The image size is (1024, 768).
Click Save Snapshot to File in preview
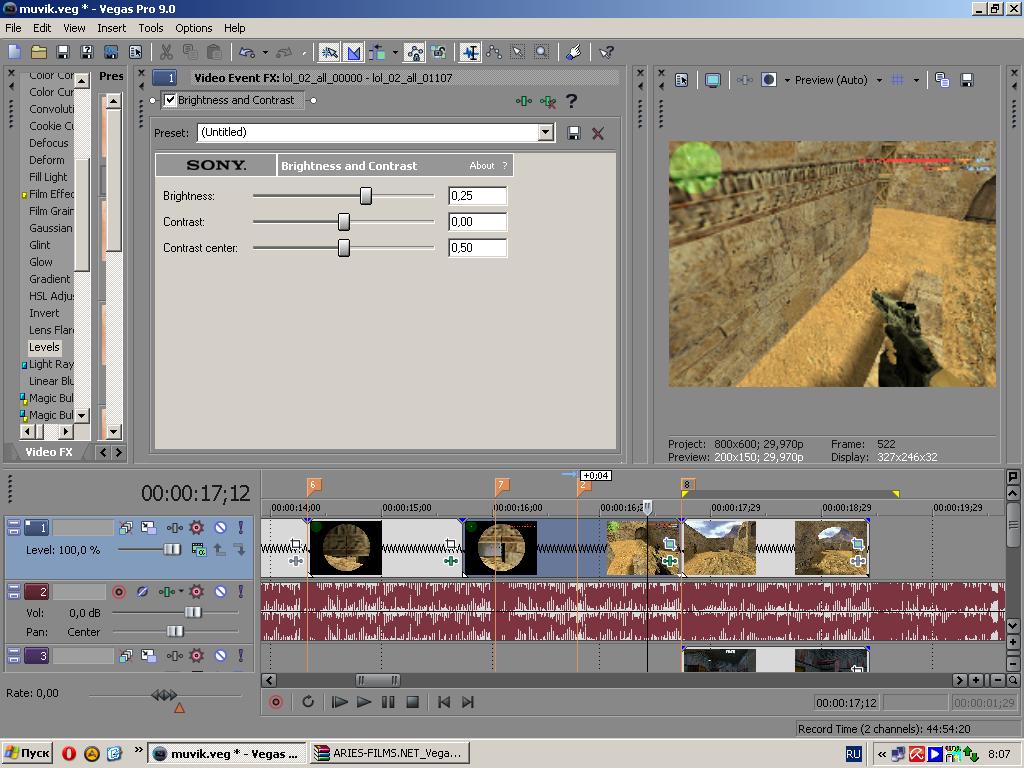point(967,80)
